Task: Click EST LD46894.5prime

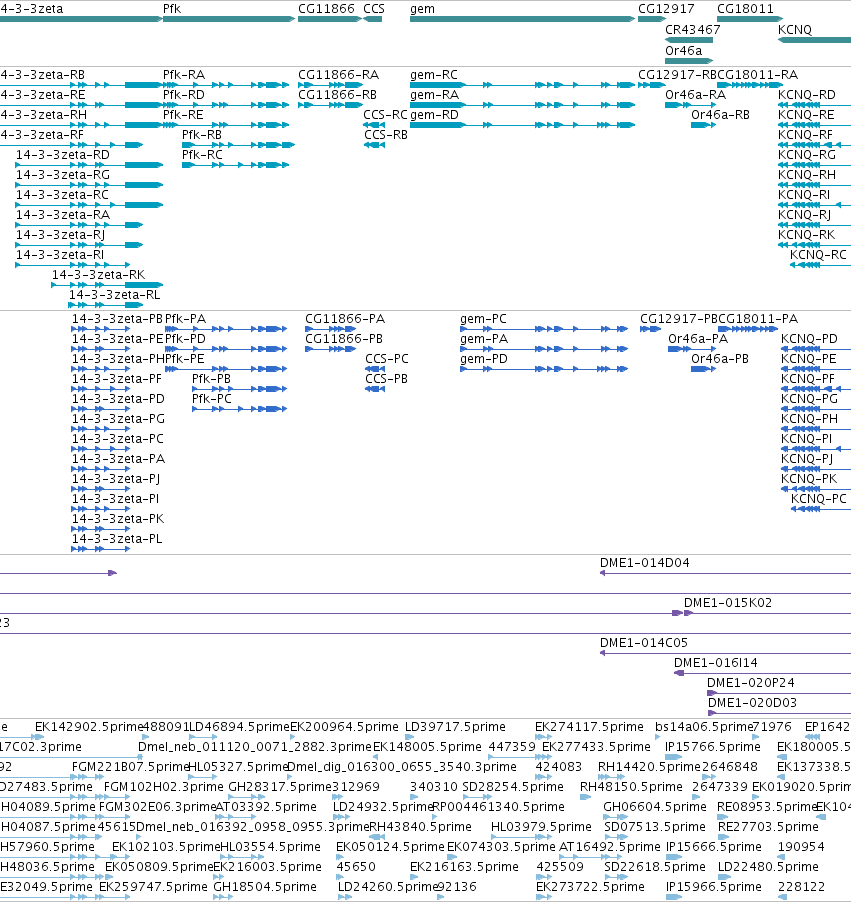Action: click(x=240, y=727)
